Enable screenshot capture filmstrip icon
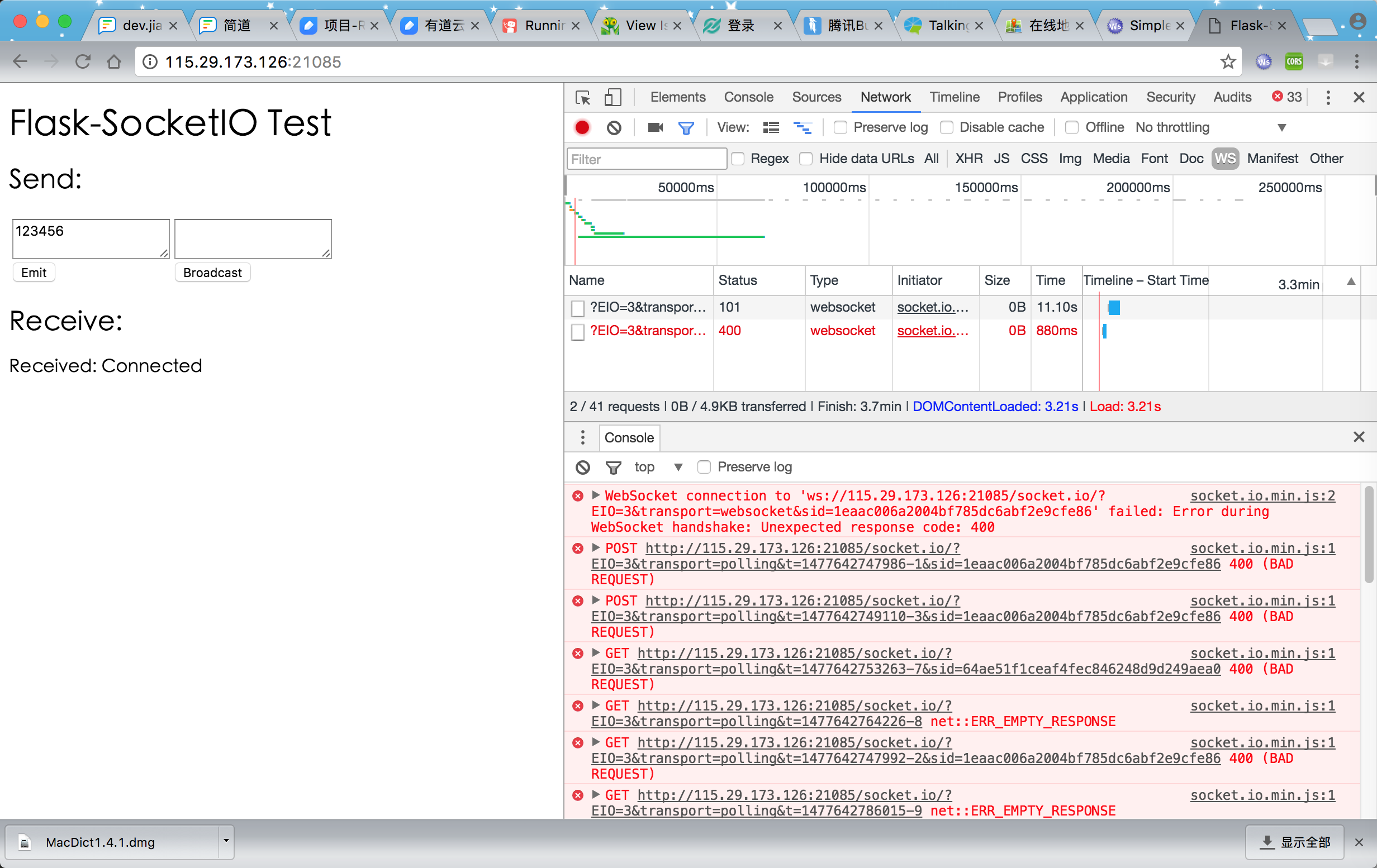 coord(654,127)
